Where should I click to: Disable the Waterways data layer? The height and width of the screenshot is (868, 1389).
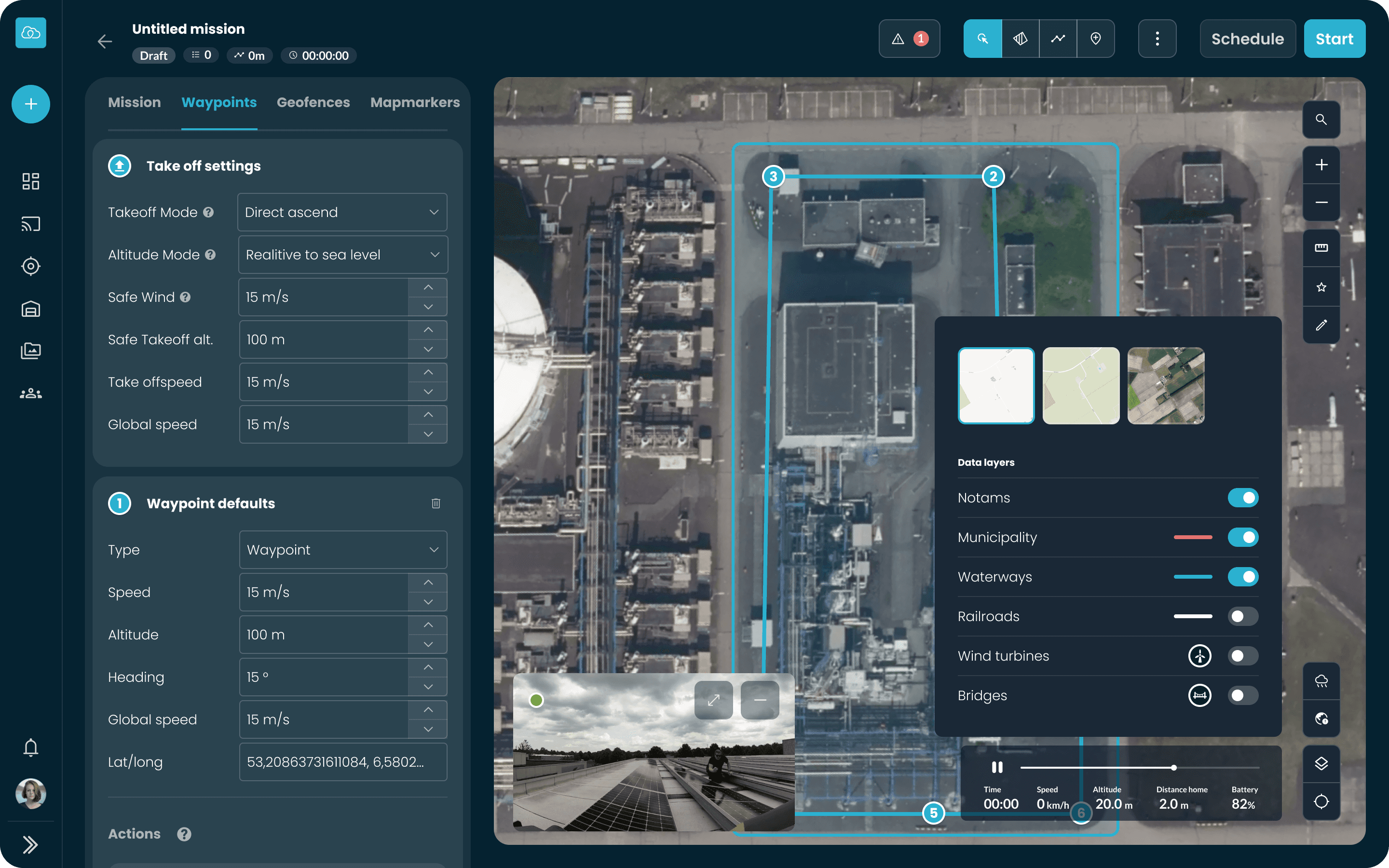(x=1243, y=577)
